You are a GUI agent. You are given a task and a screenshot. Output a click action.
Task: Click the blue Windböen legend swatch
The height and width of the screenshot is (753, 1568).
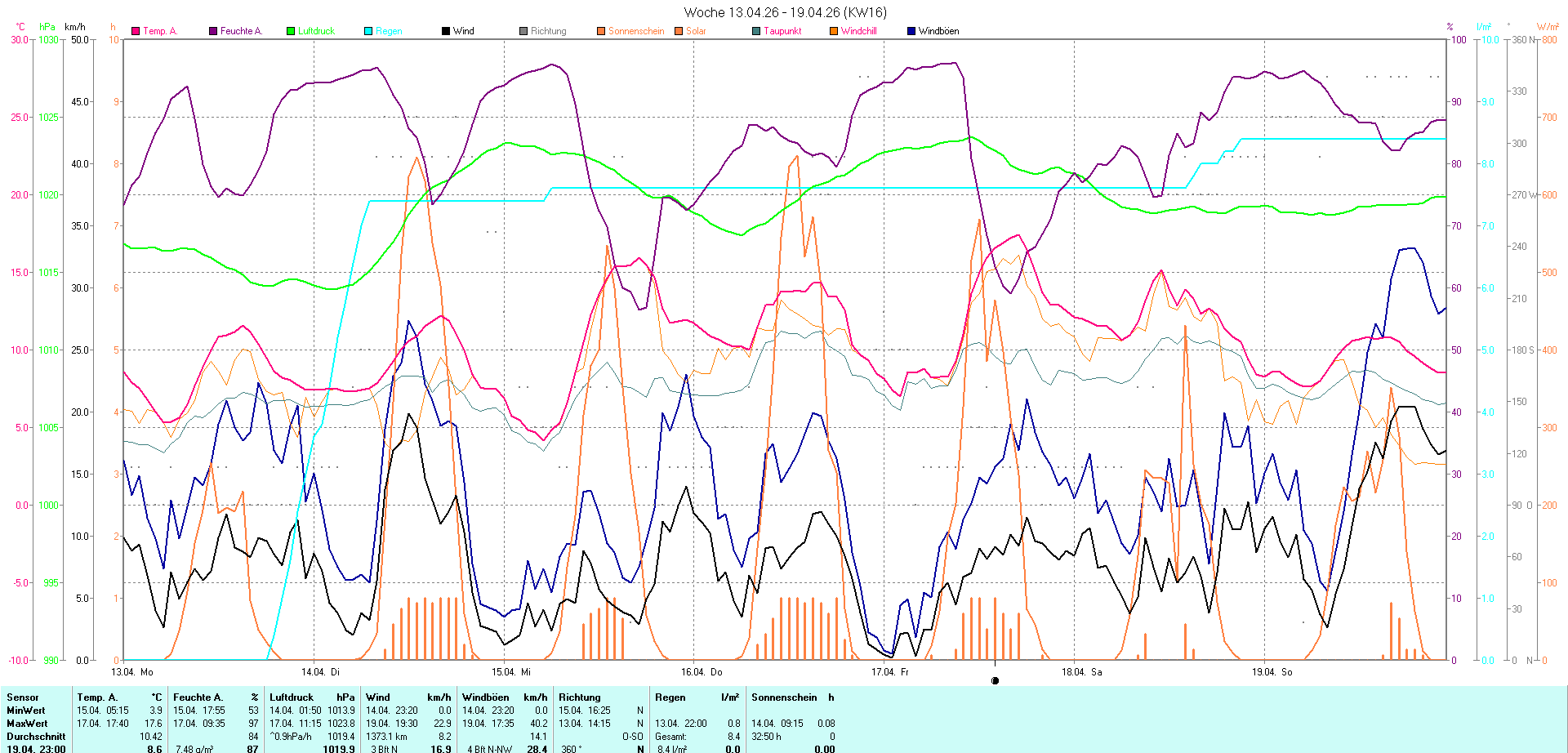pos(911,31)
